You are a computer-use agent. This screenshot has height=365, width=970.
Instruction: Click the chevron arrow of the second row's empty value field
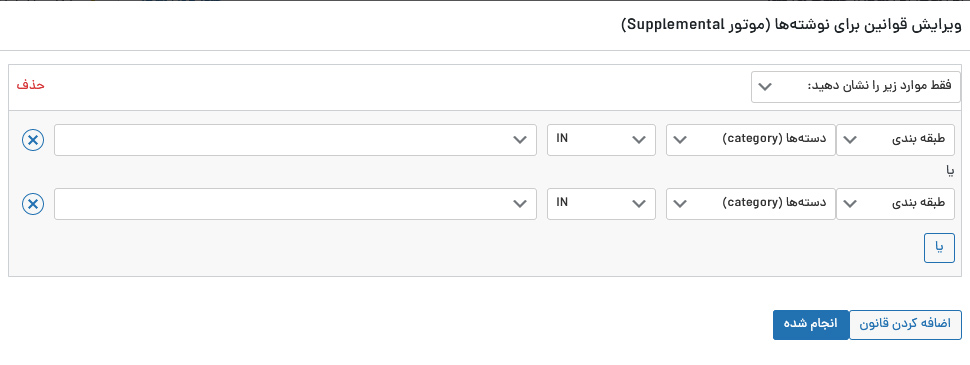[520, 204]
